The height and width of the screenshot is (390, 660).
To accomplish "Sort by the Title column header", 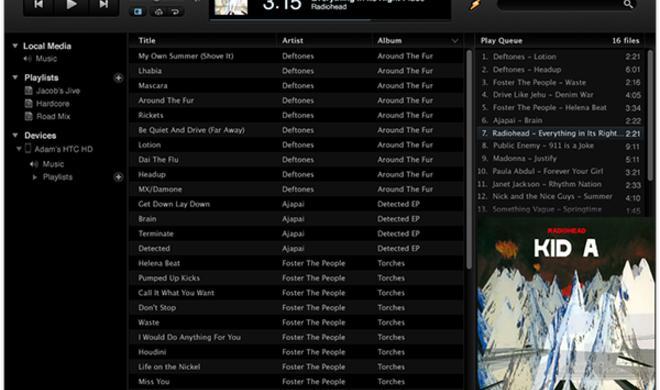I will click(147, 41).
